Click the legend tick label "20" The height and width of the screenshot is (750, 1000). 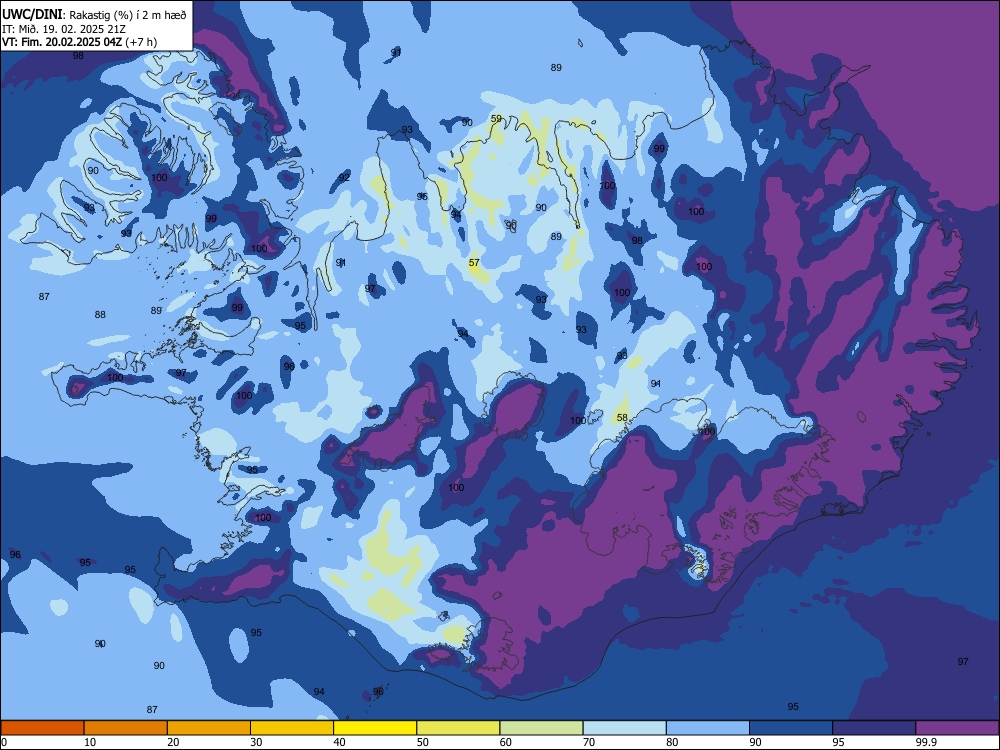tap(173, 742)
